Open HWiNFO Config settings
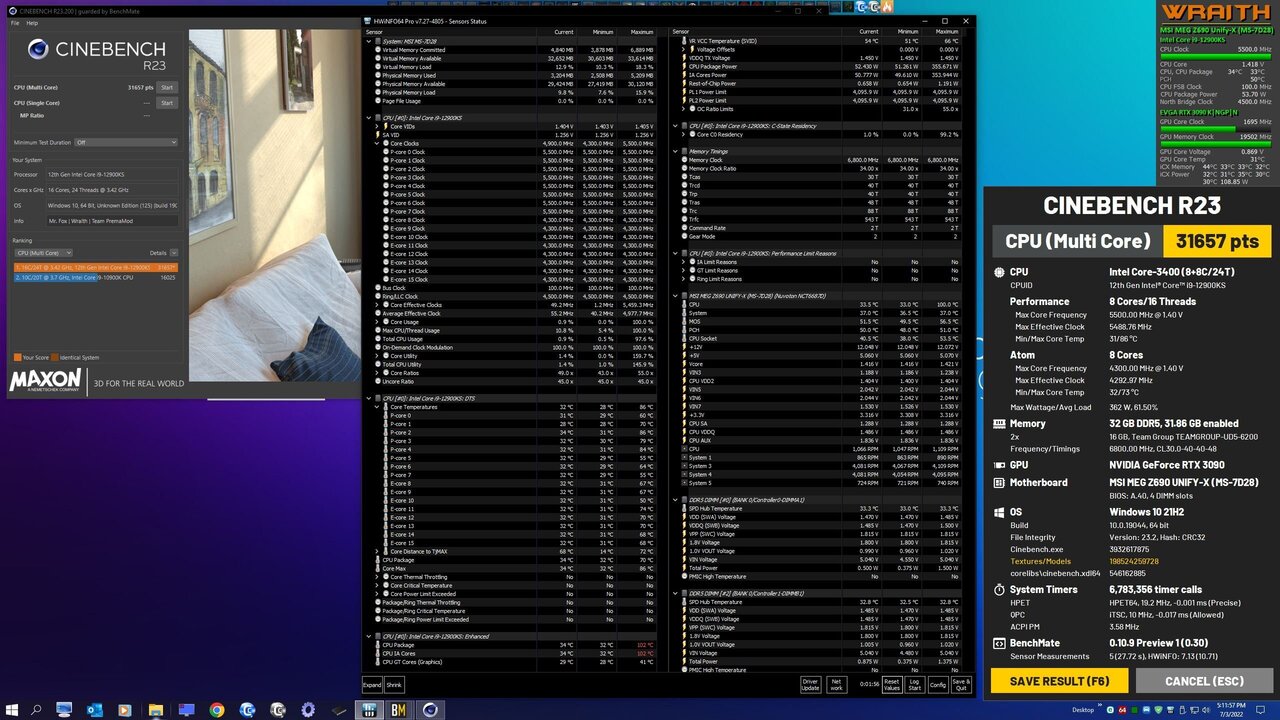 click(x=938, y=685)
